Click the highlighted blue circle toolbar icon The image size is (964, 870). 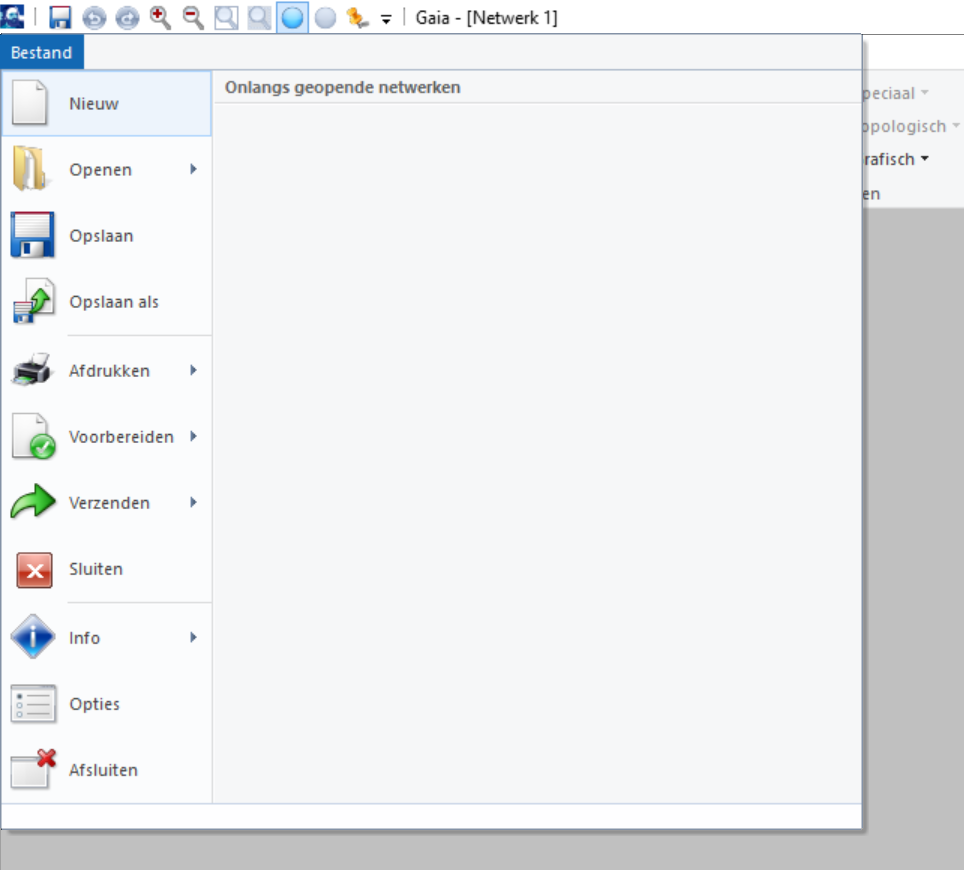click(292, 18)
